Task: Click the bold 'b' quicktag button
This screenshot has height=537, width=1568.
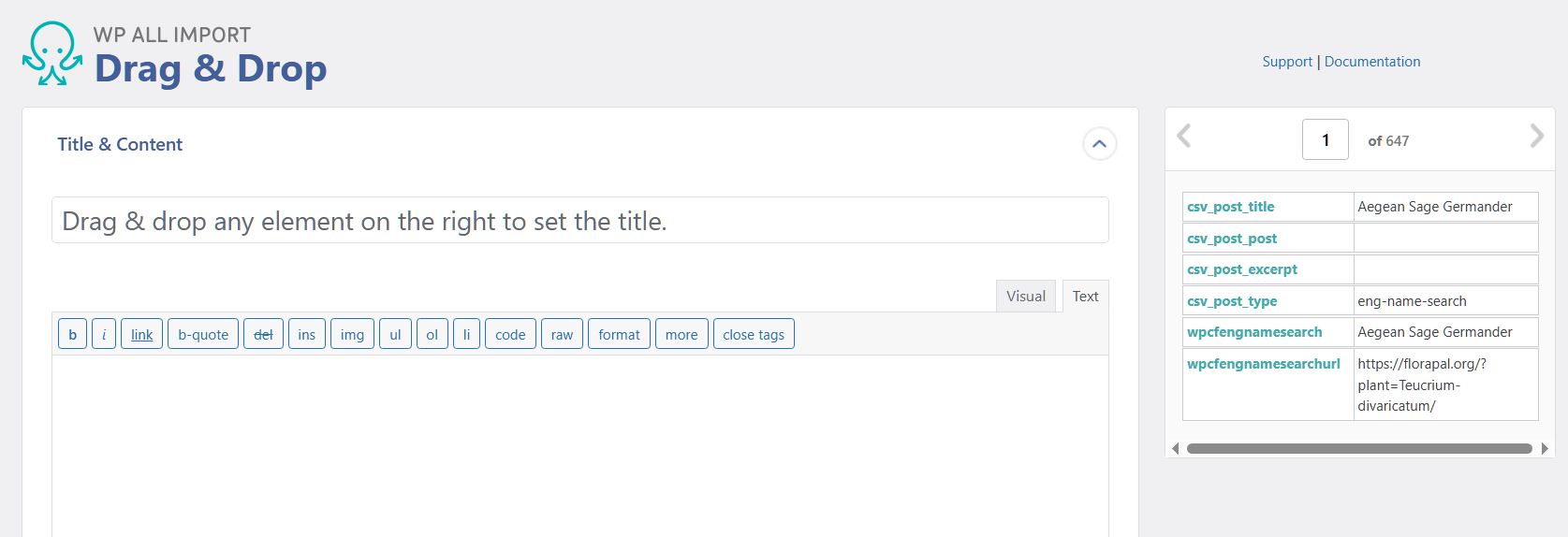Action: (x=73, y=334)
